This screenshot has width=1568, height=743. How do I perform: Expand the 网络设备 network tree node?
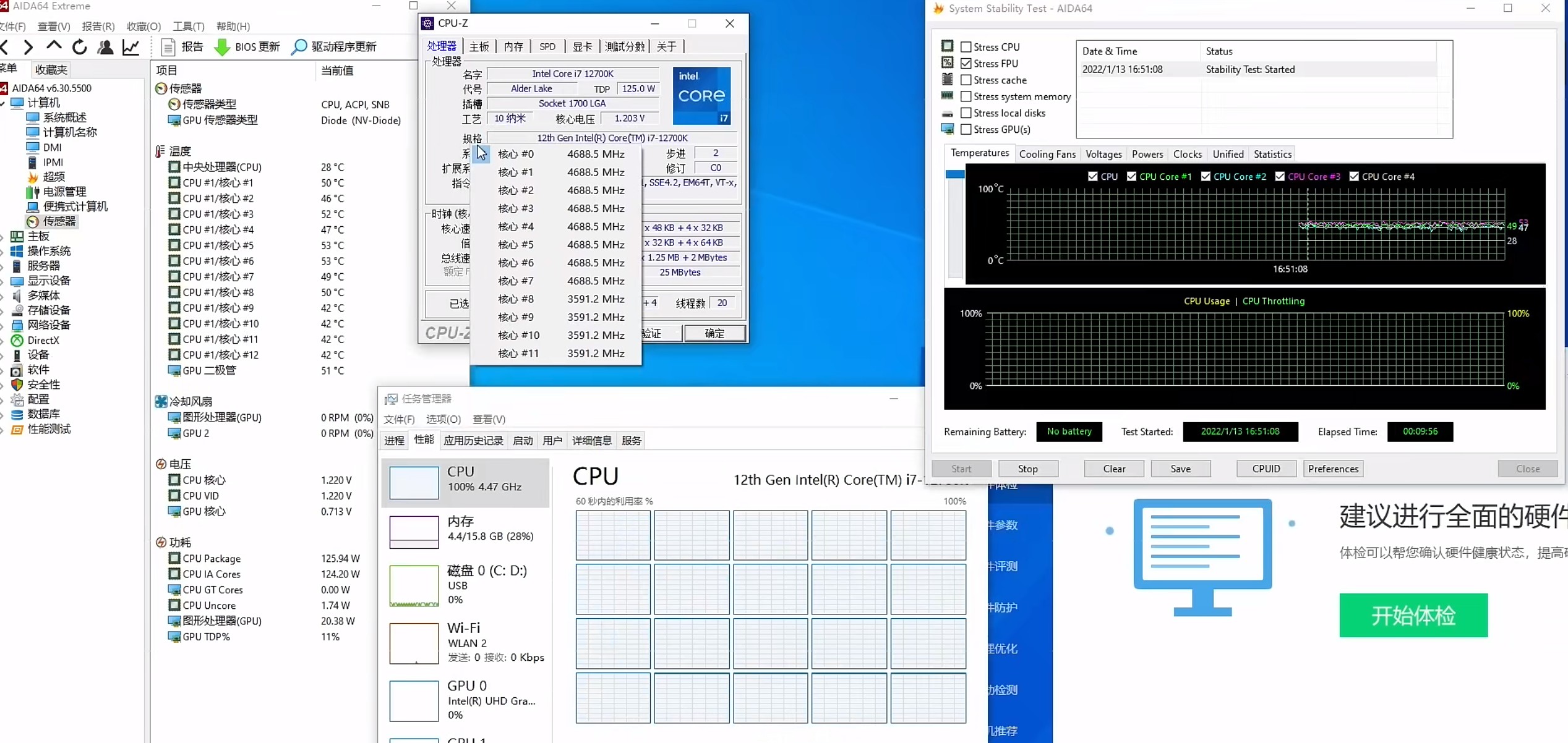[x=2, y=325]
